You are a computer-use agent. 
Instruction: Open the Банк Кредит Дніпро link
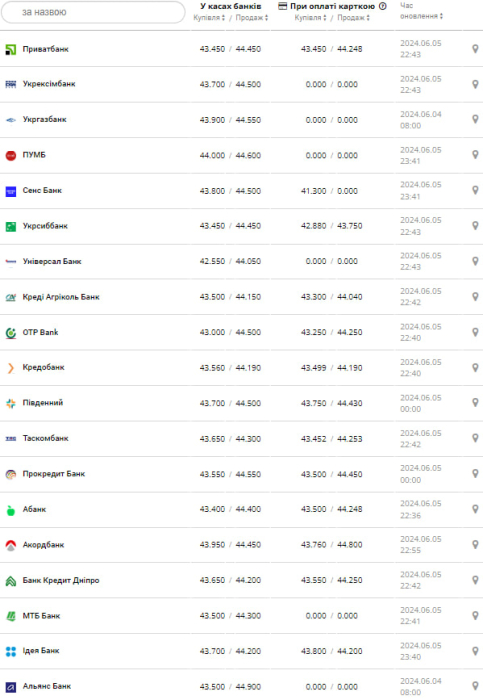[61, 580]
